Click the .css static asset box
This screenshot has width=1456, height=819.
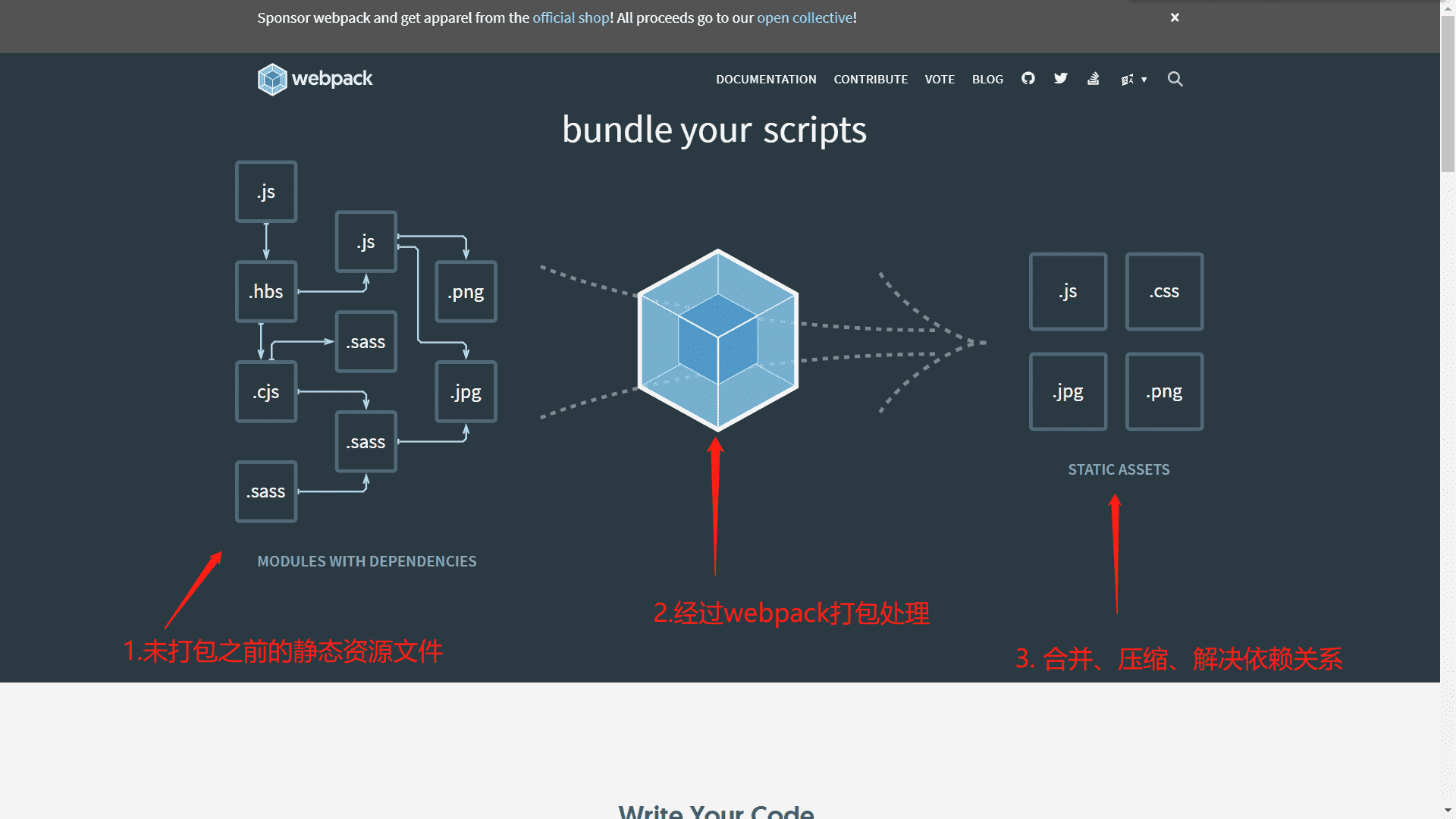tap(1165, 291)
